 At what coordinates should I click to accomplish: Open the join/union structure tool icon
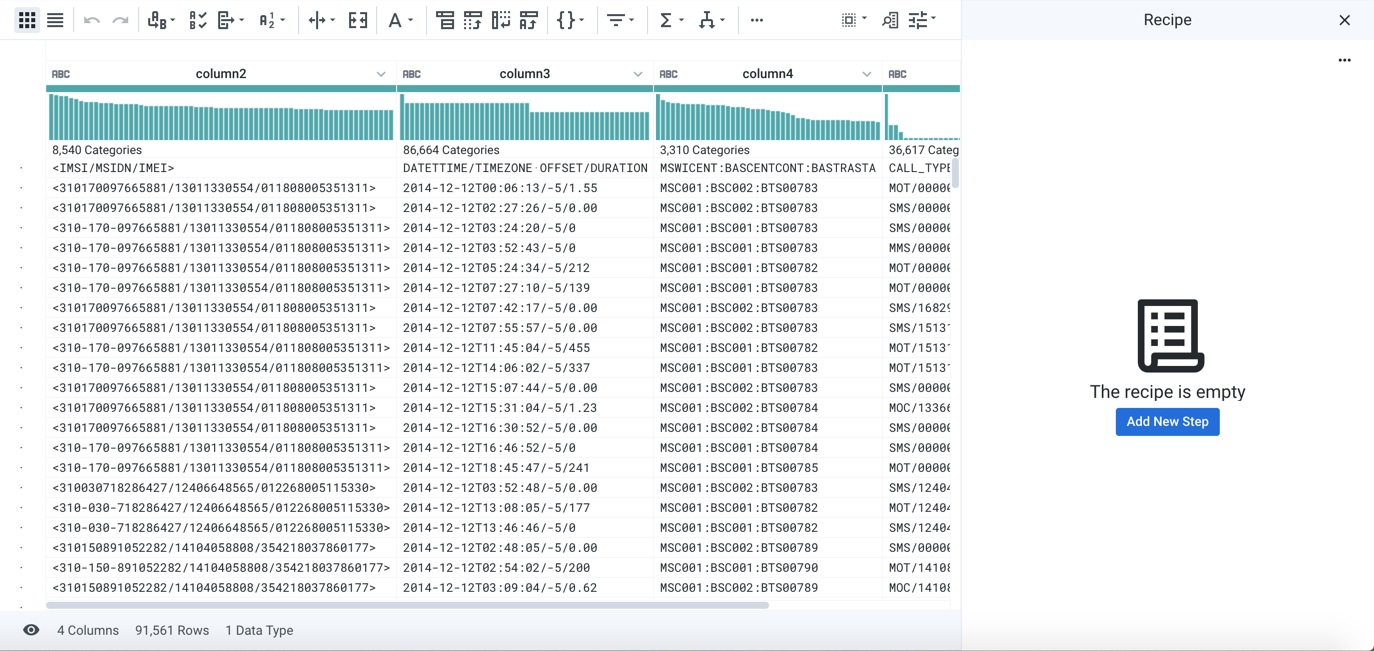pyautogui.click(x=707, y=20)
